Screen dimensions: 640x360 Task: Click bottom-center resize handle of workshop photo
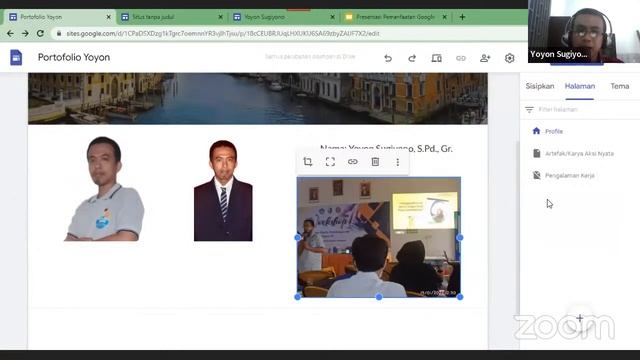click(379, 297)
